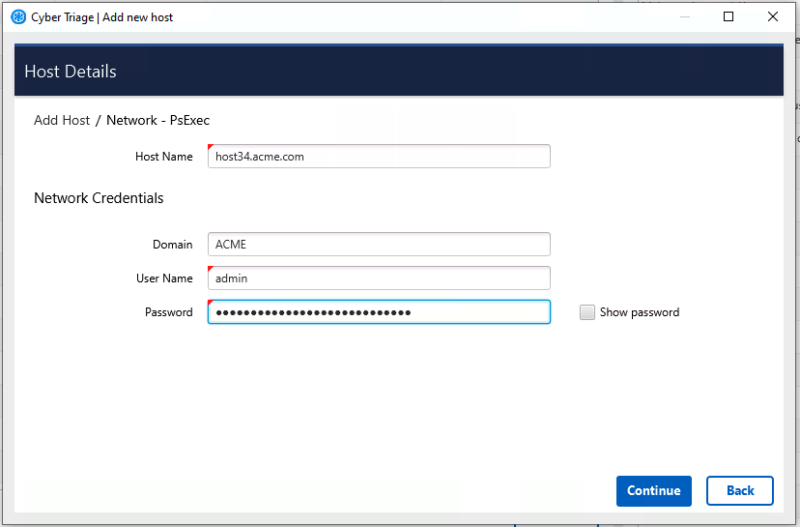Image resolution: width=800 pixels, height=527 pixels.
Task: Focus the Domain field containing ACME
Action: 379,244
